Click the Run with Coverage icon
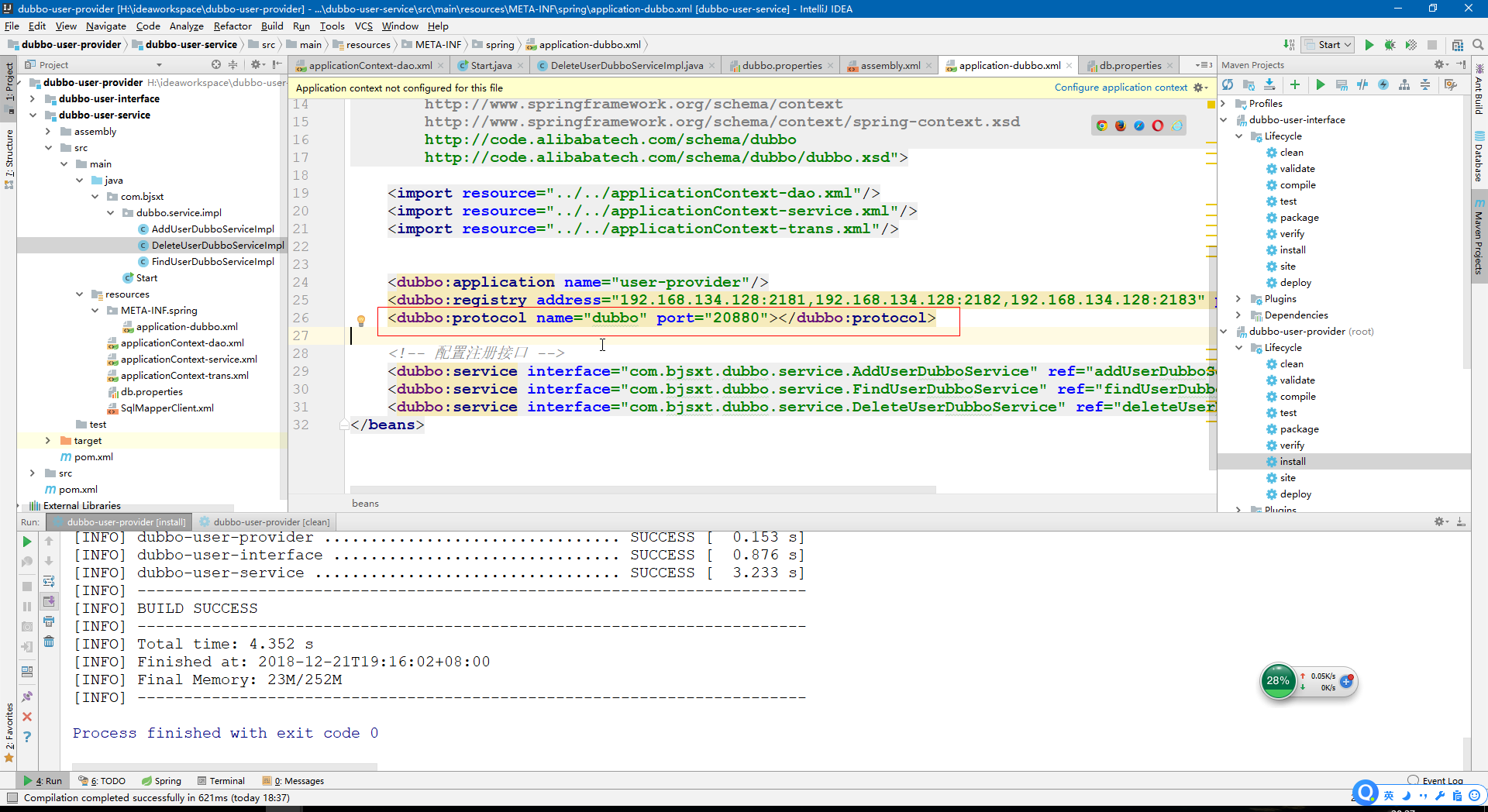This screenshot has width=1488, height=812. click(1410, 45)
